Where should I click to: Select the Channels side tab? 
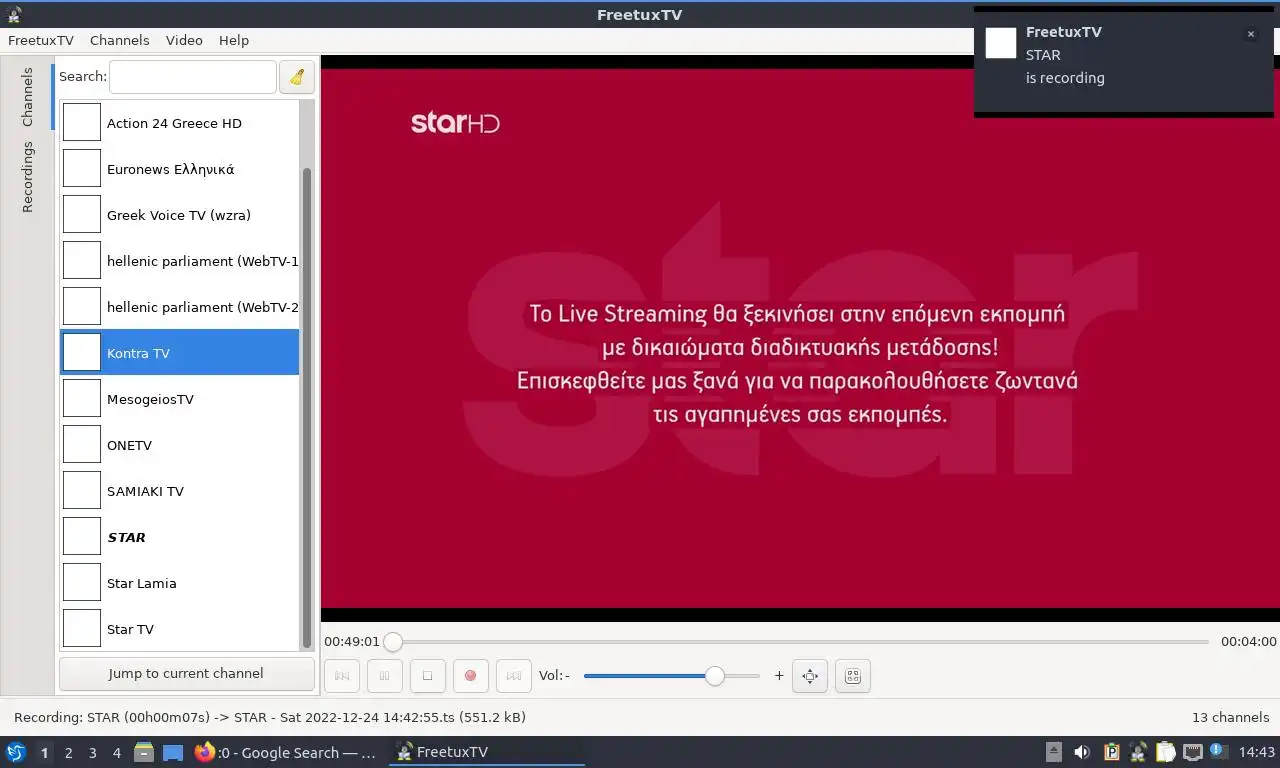tap(27, 97)
